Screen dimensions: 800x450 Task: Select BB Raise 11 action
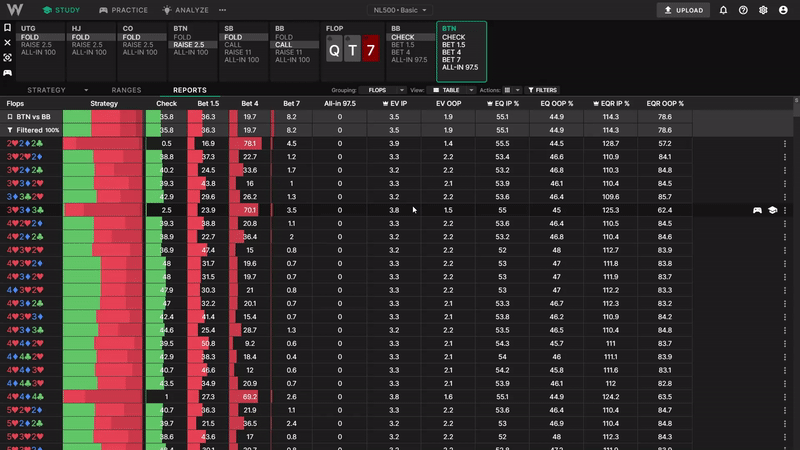288,52
